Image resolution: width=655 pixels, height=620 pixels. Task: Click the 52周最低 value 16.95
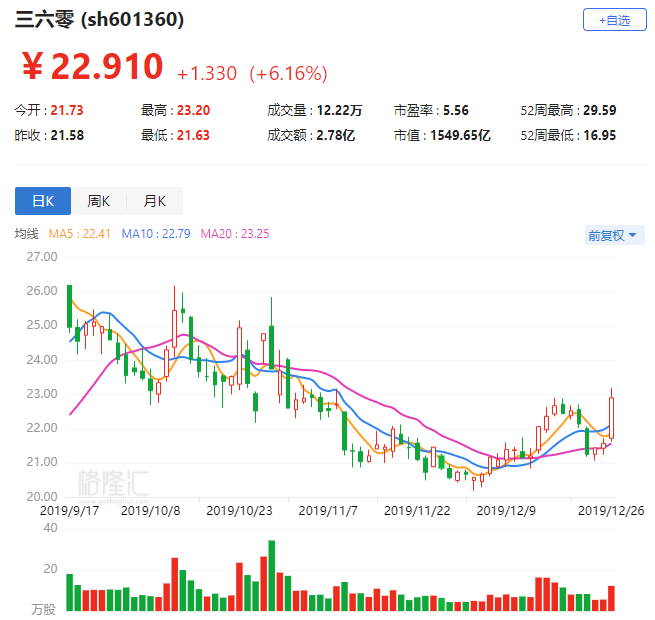point(599,135)
